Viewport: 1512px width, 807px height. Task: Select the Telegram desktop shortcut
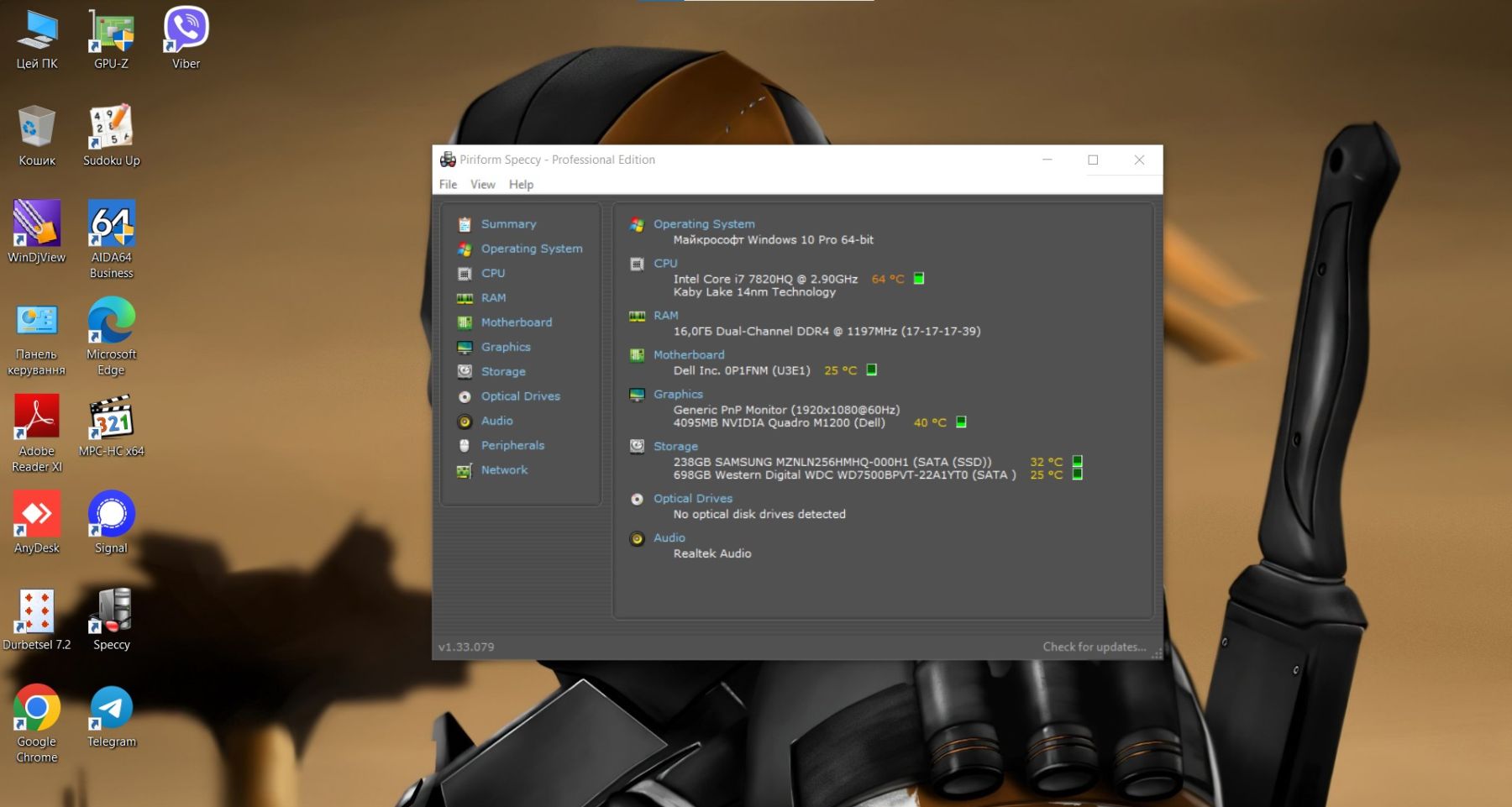(x=111, y=717)
